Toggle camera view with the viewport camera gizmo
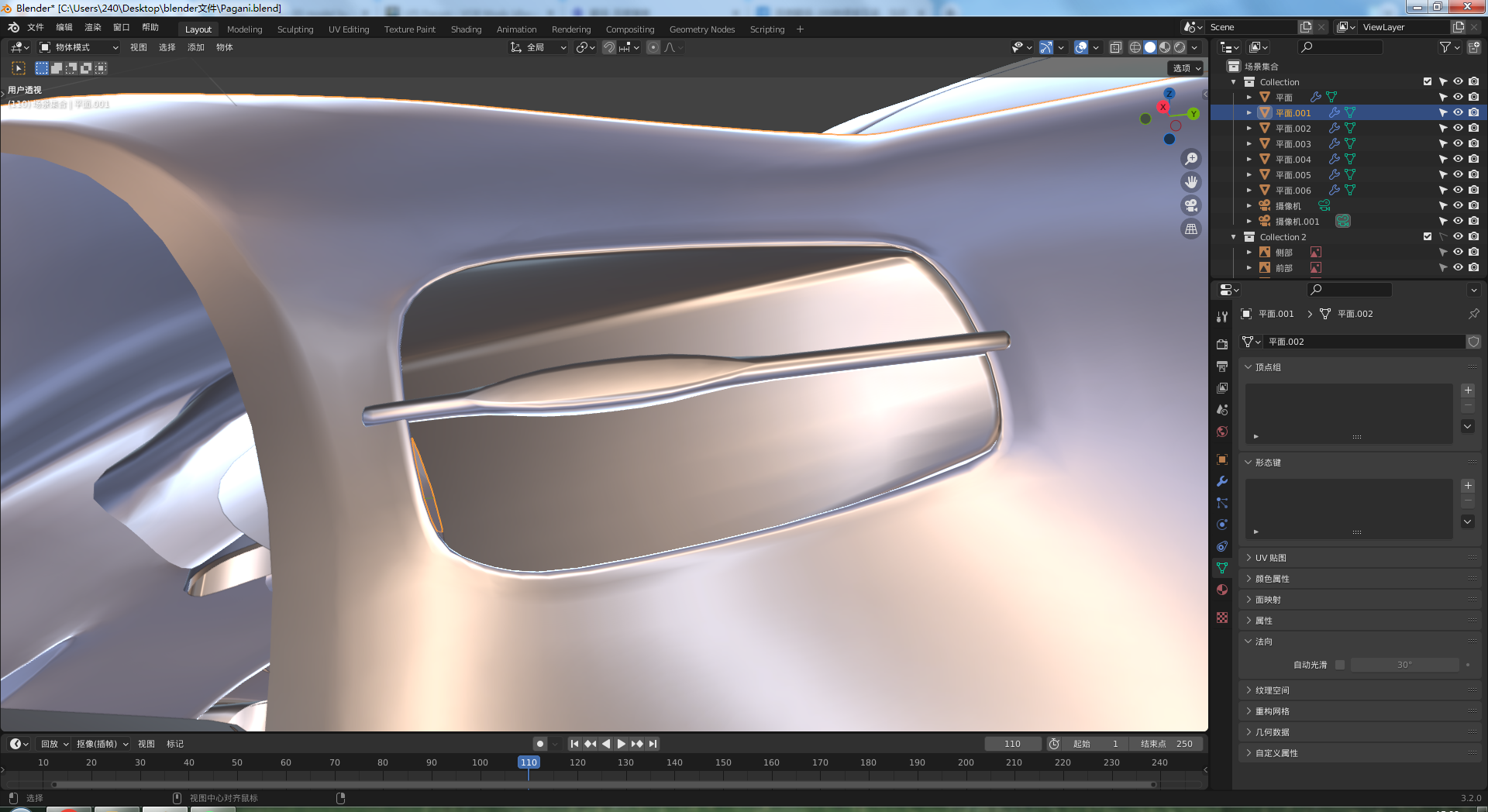 click(1191, 205)
